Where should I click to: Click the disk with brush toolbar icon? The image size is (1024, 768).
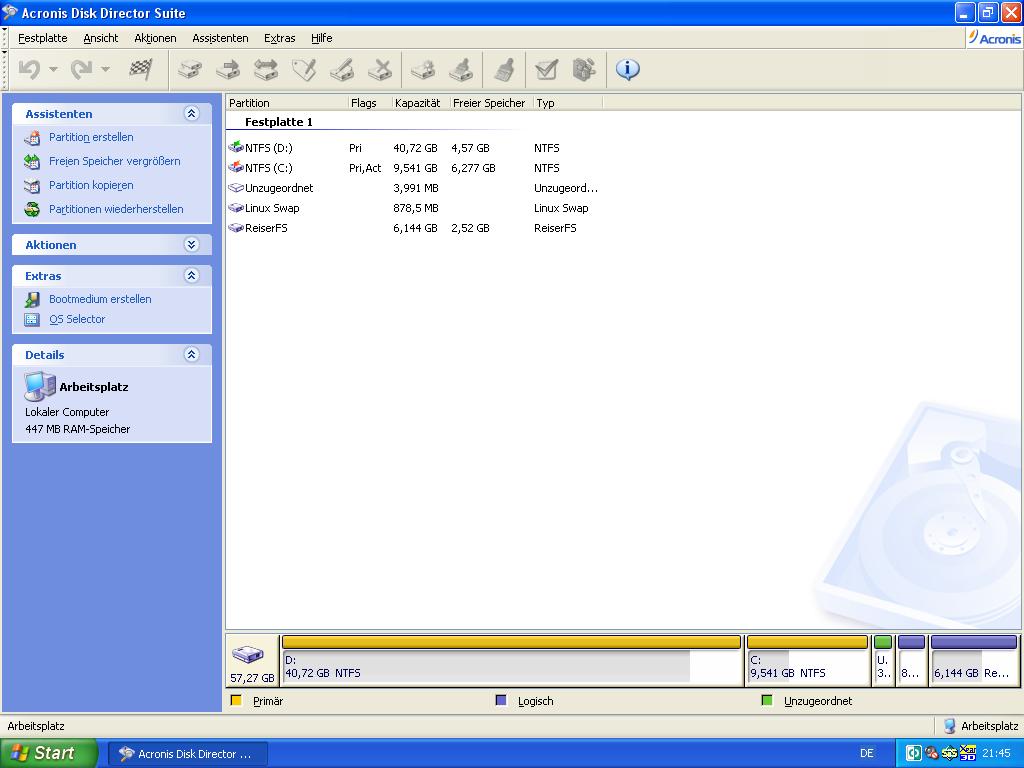click(461, 69)
